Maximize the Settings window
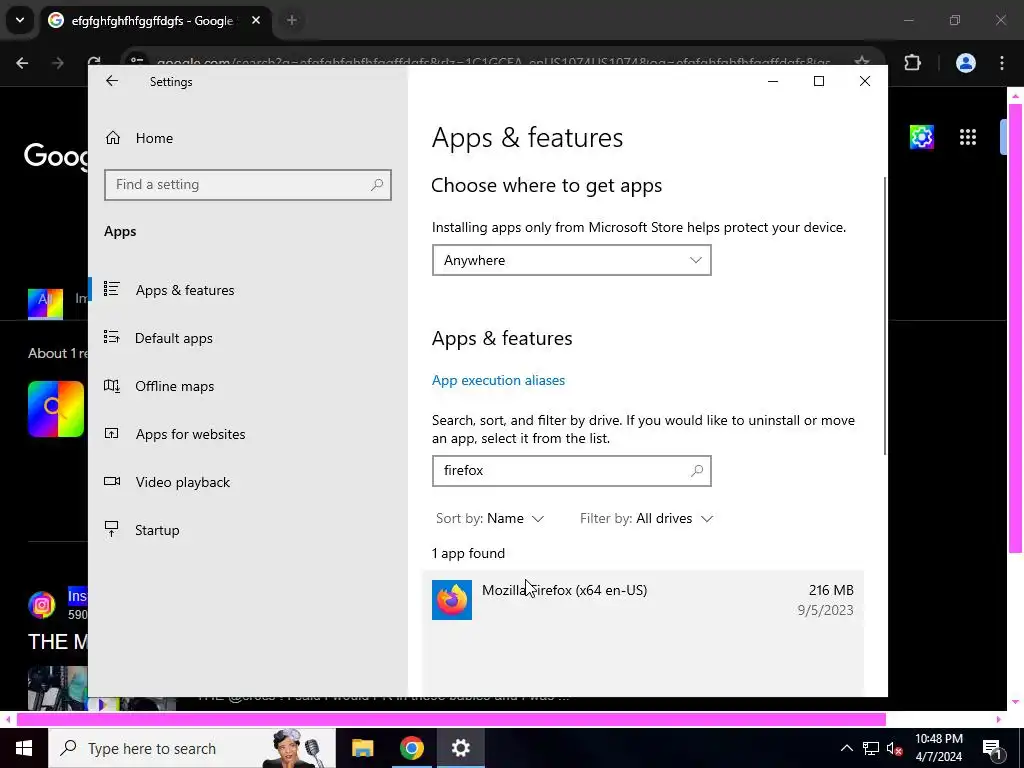The height and width of the screenshot is (768, 1024). coord(819,81)
